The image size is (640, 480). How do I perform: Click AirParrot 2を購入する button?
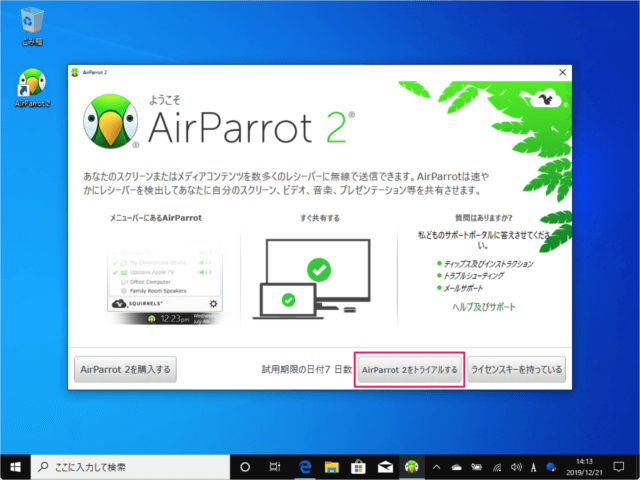coord(125,370)
